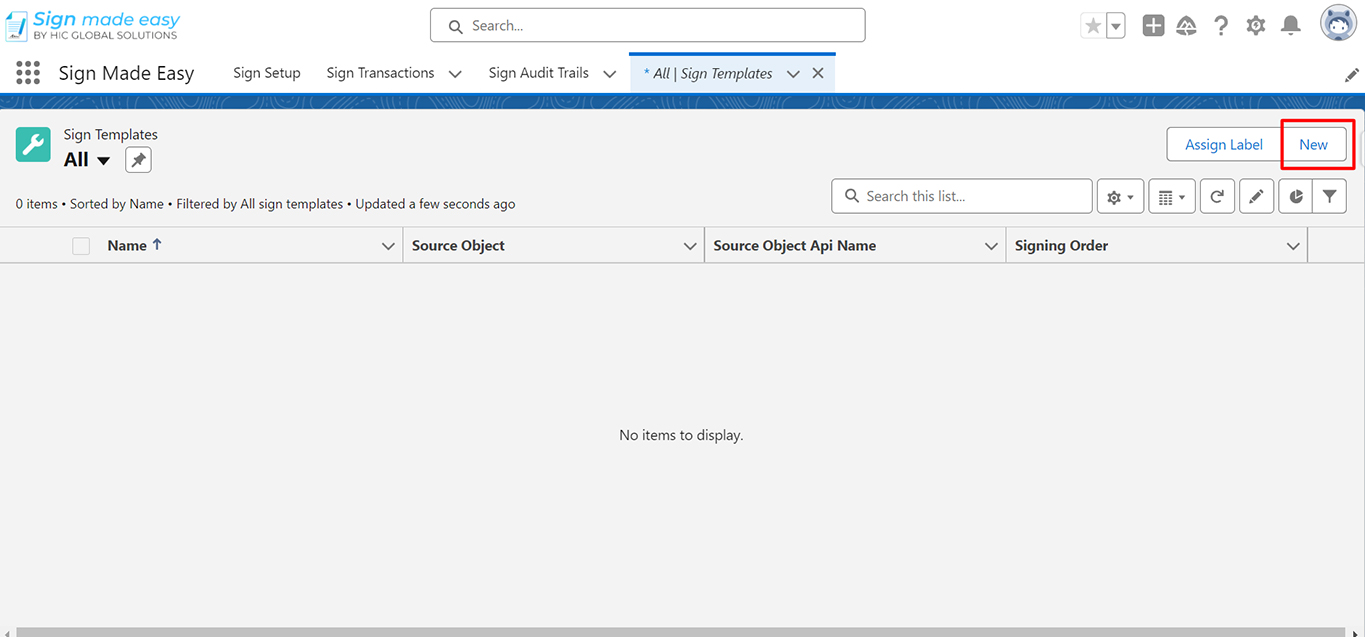Image resolution: width=1365 pixels, height=637 pixels.
Task: Open the Setup gear icon
Action: (1255, 26)
